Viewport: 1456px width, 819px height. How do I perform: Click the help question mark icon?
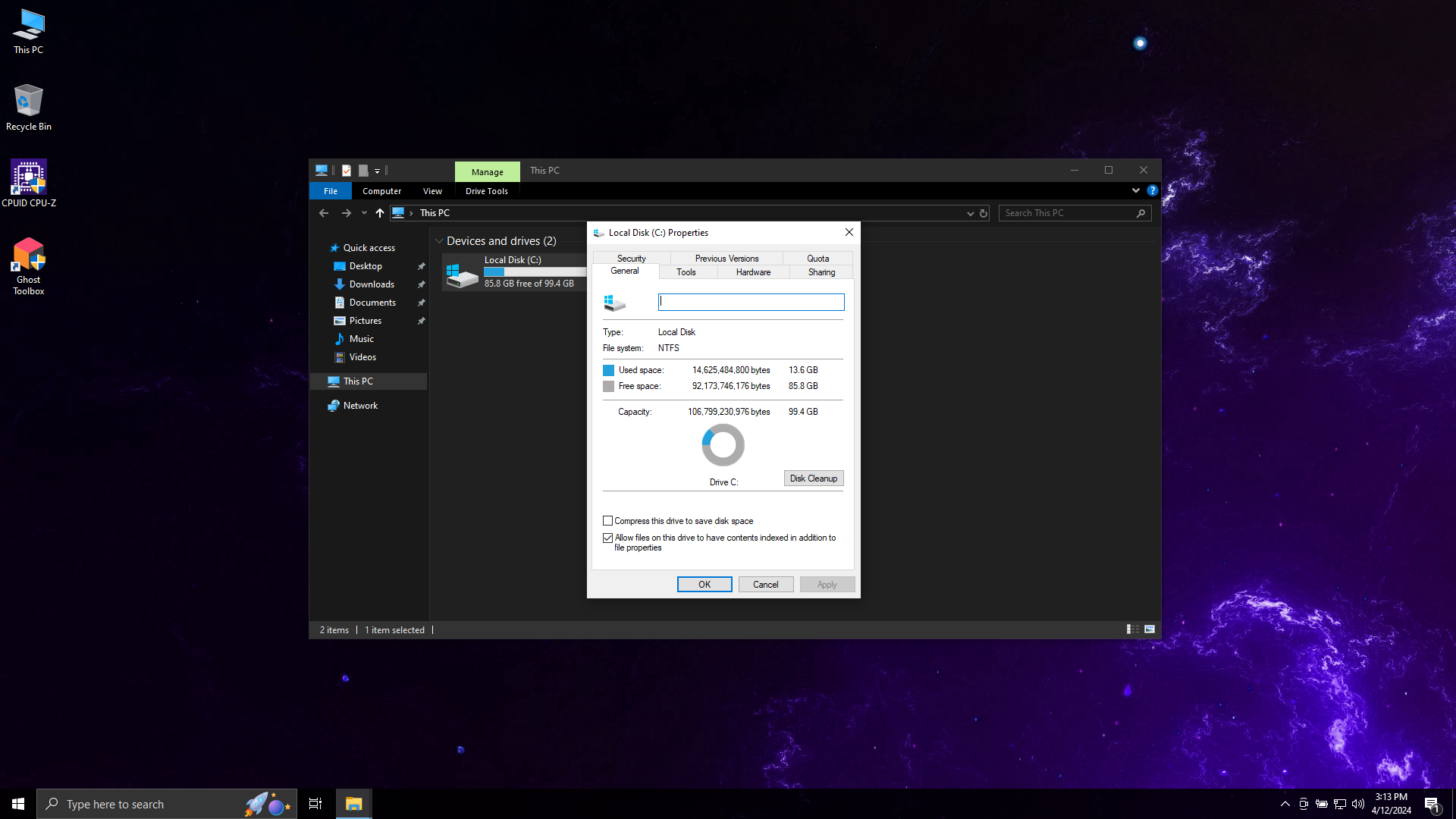click(1152, 191)
